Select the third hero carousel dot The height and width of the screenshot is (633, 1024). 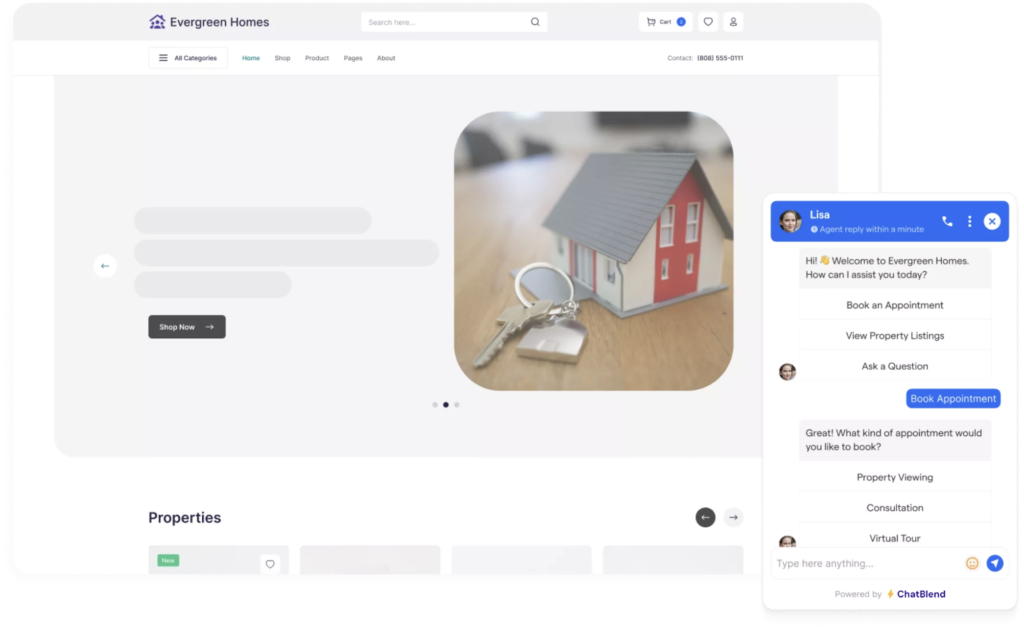tap(457, 405)
